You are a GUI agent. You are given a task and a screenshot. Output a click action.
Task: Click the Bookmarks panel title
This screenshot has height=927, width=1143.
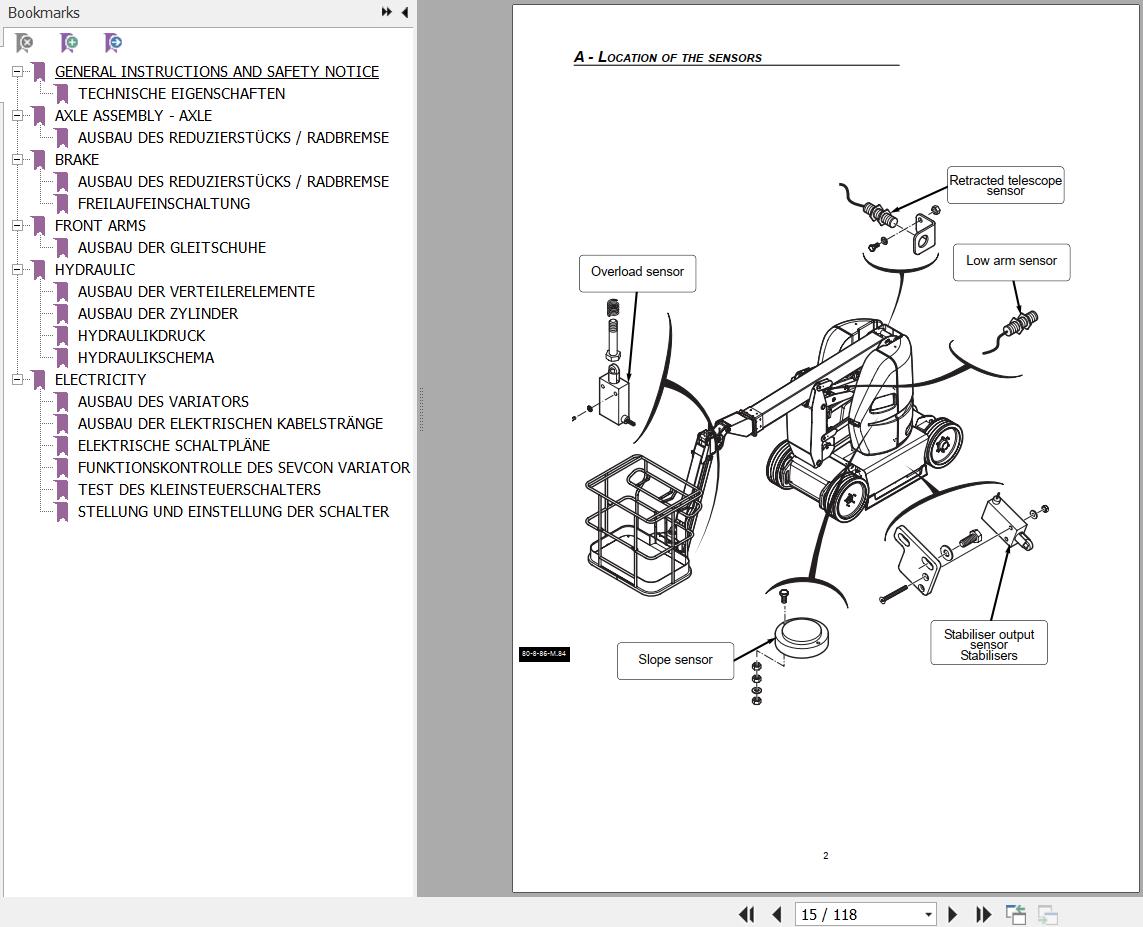click(x=44, y=12)
